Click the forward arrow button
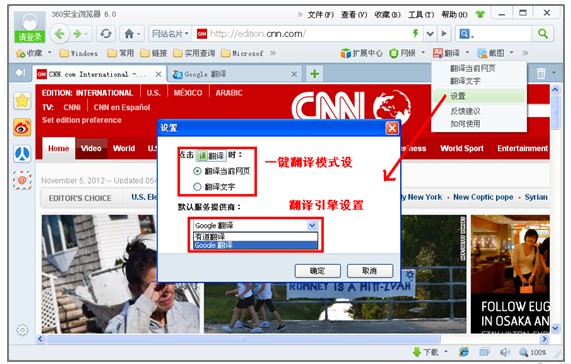This screenshot has height=364, width=571. coord(77,34)
